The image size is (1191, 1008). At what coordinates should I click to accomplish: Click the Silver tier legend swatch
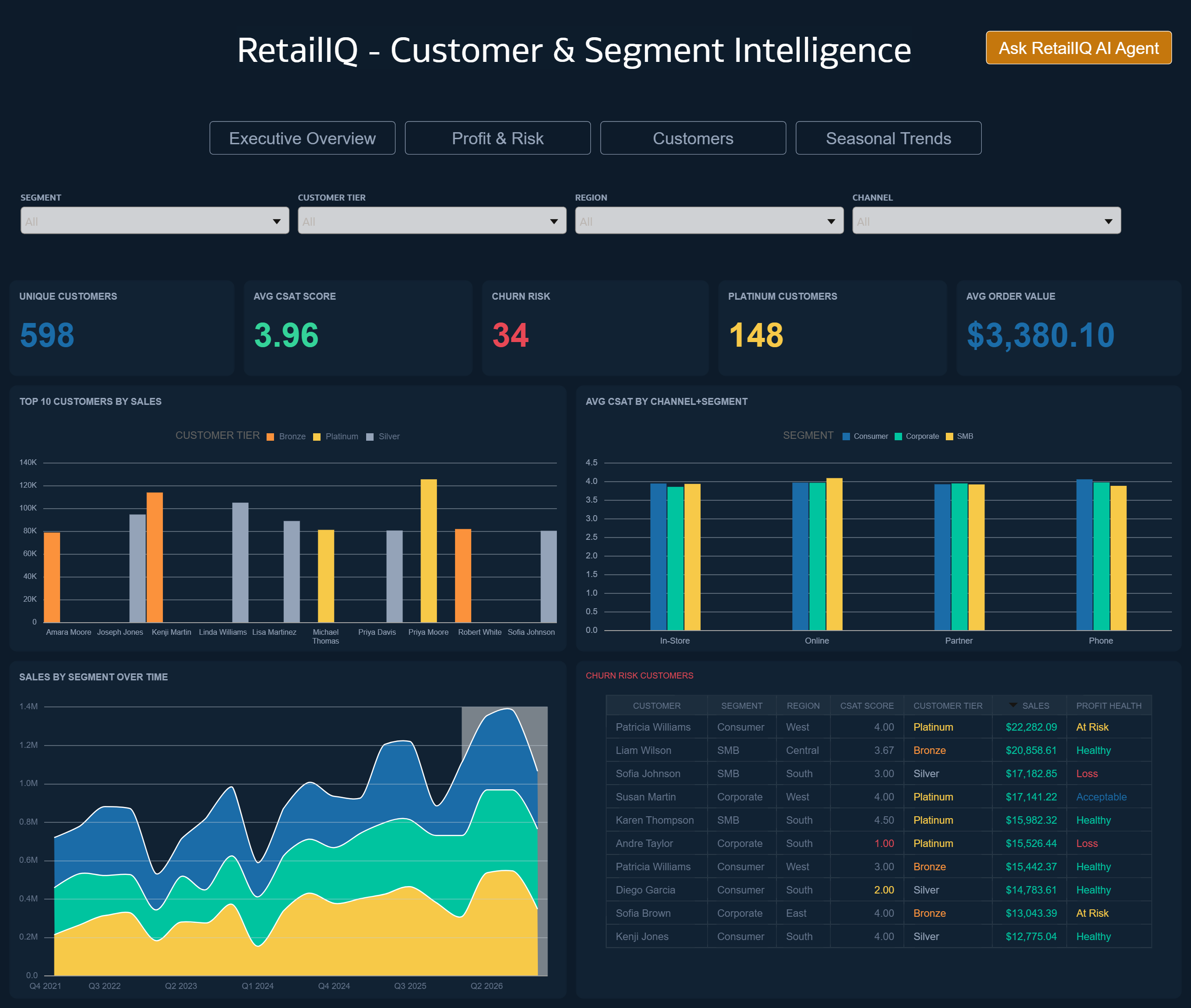(369, 437)
